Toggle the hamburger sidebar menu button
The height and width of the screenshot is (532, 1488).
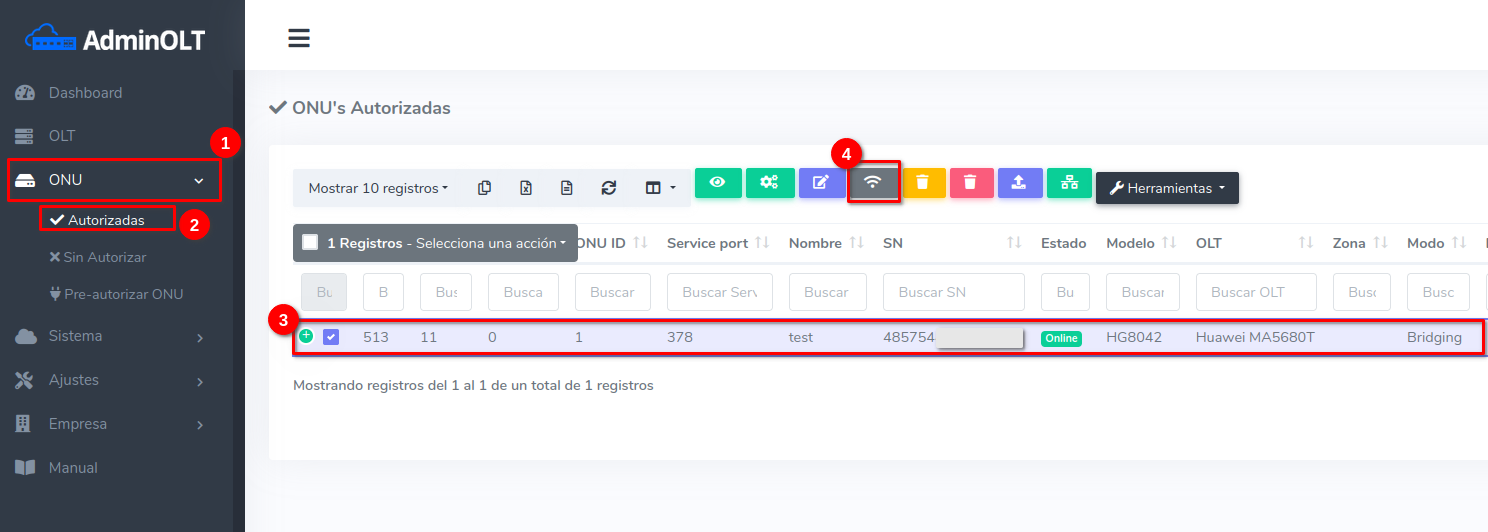[x=298, y=38]
